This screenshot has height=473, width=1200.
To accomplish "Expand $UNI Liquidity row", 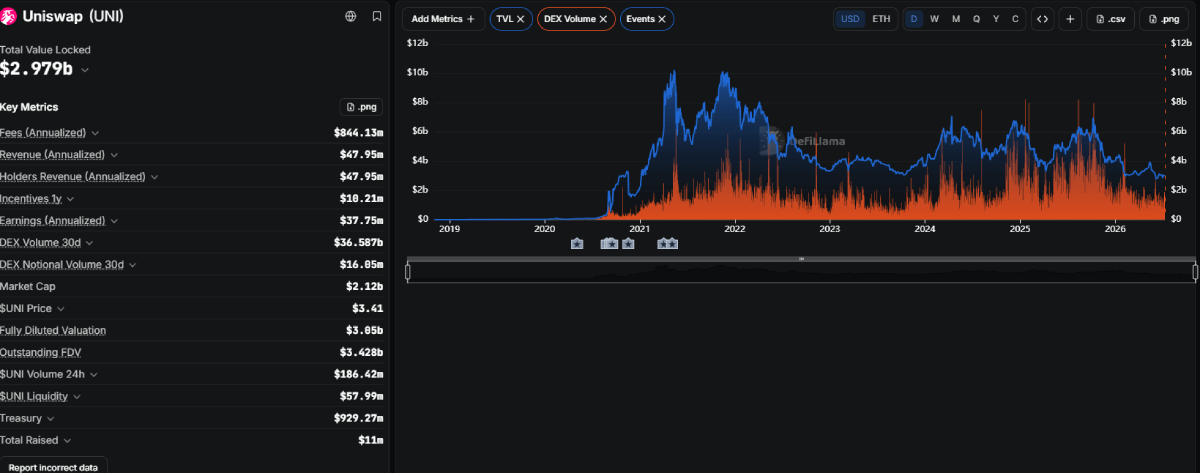I will point(77,397).
